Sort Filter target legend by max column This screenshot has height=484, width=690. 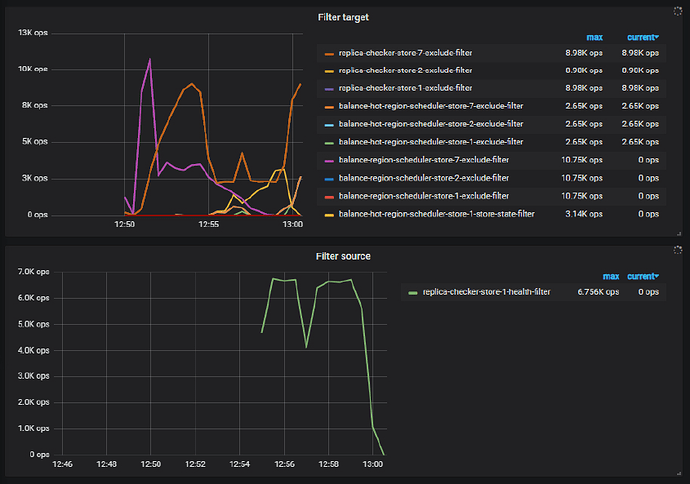(593, 36)
